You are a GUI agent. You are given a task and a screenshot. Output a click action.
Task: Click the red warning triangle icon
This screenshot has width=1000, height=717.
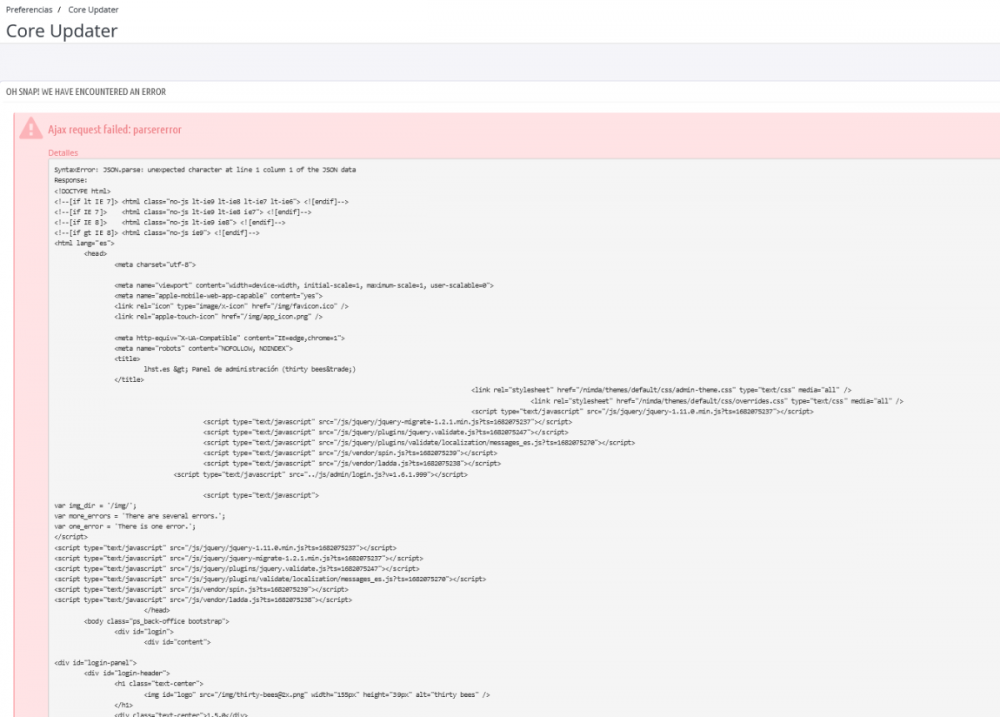pyautogui.click(x=33, y=129)
